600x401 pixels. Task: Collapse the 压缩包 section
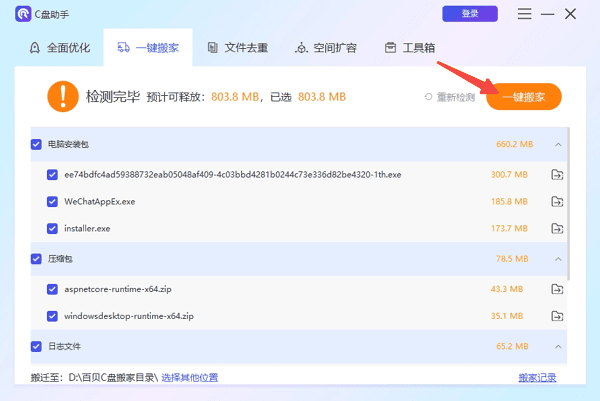click(x=557, y=259)
